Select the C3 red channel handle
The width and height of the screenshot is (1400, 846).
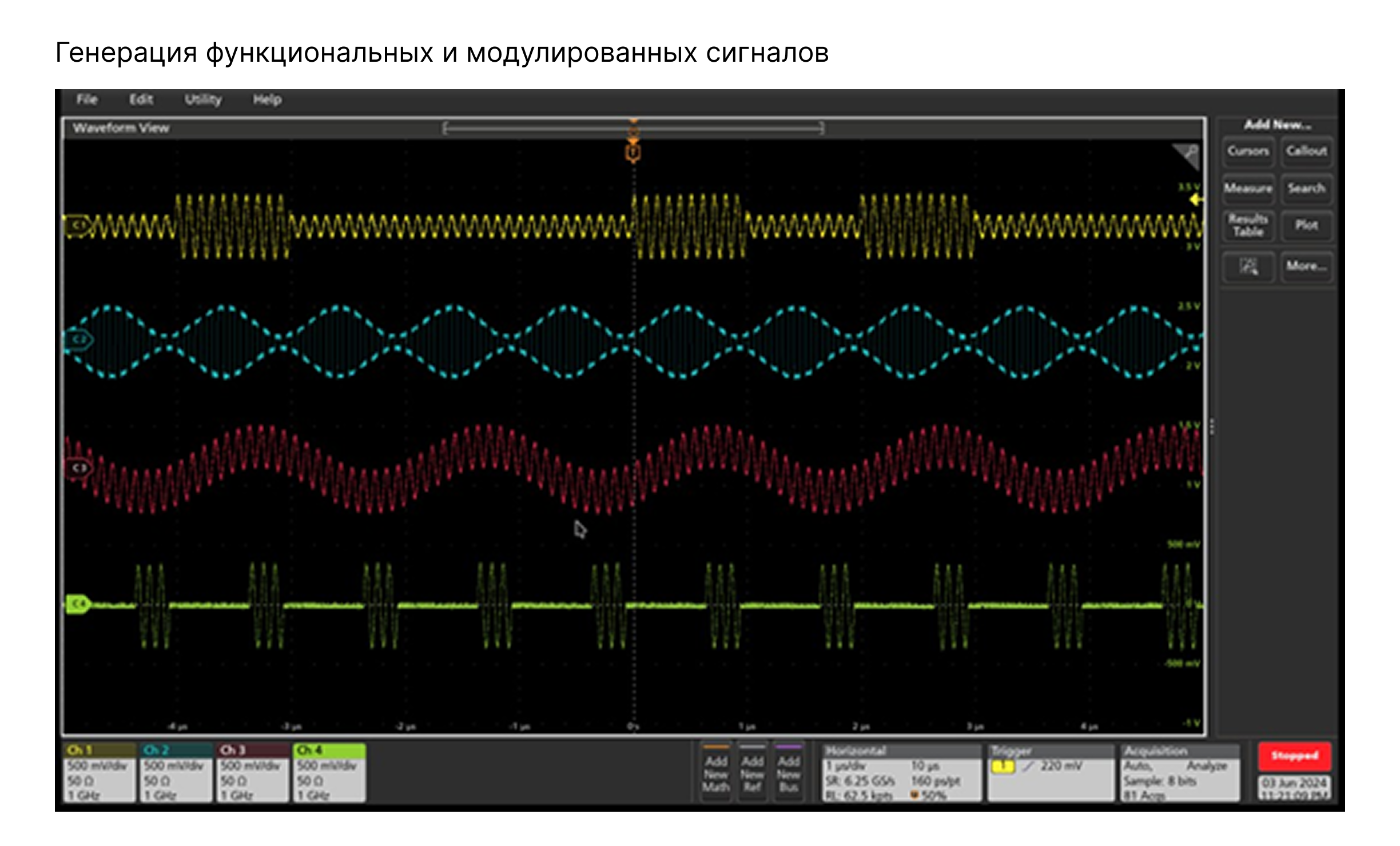tap(78, 468)
